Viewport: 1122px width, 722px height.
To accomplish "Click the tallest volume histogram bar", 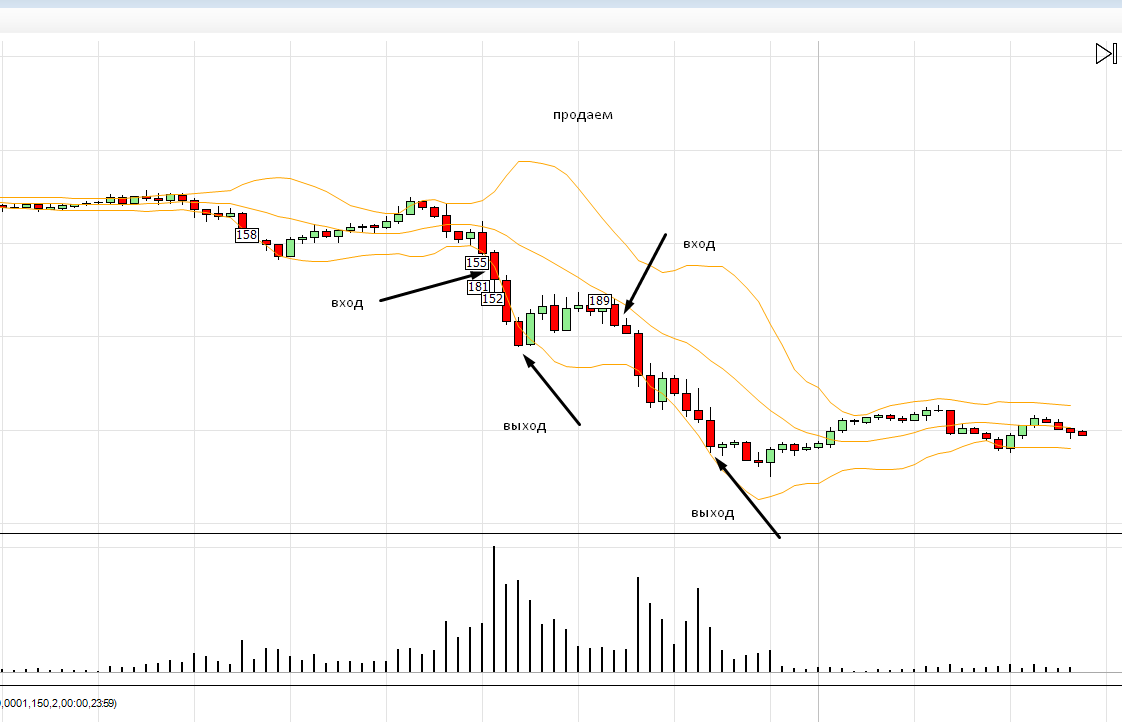I will pos(494,609).
